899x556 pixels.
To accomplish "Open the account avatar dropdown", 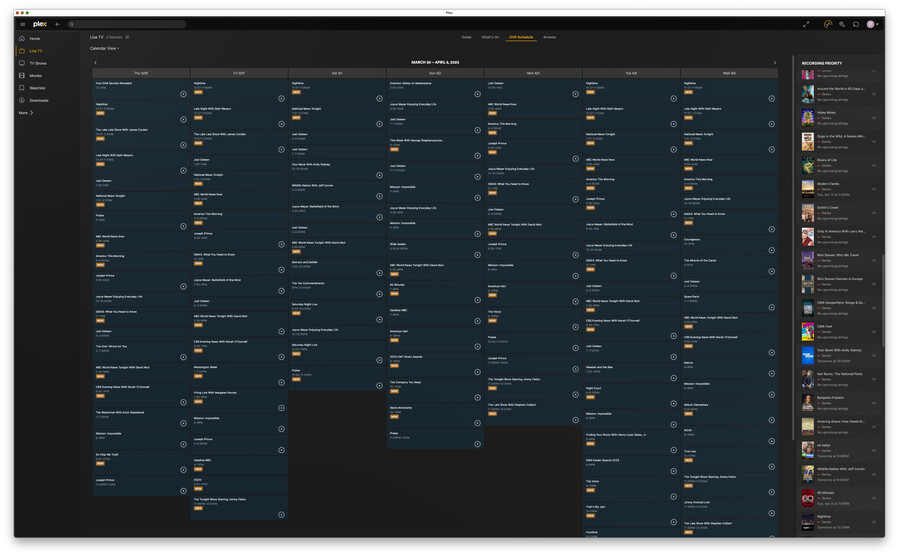I will 871,24.
